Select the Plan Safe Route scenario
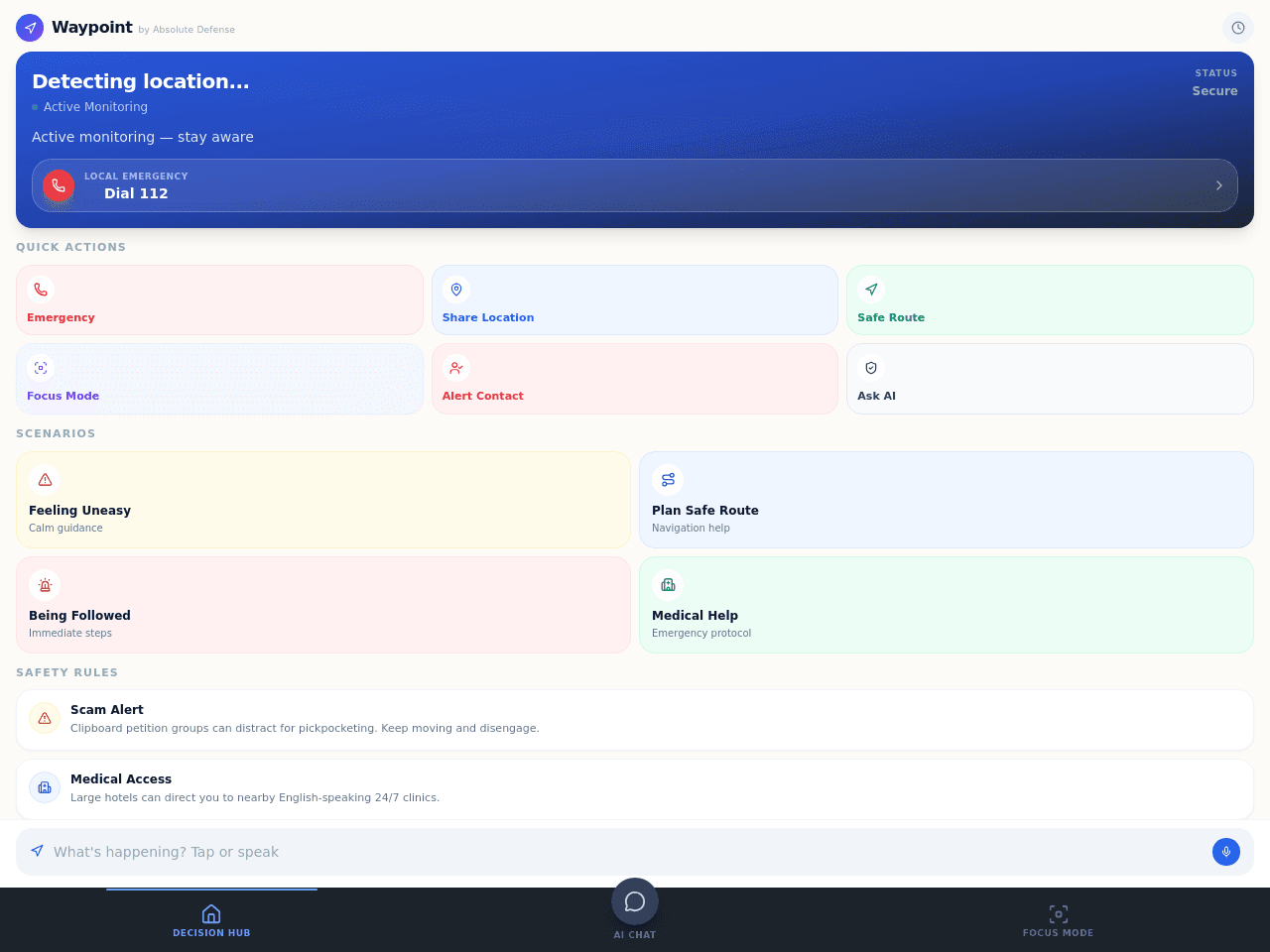 tap(947, 500)
